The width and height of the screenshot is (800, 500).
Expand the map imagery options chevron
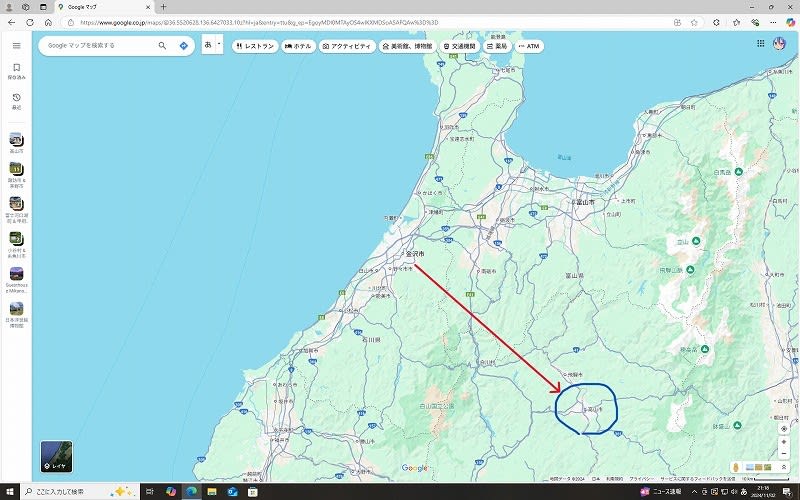(784, 467)
